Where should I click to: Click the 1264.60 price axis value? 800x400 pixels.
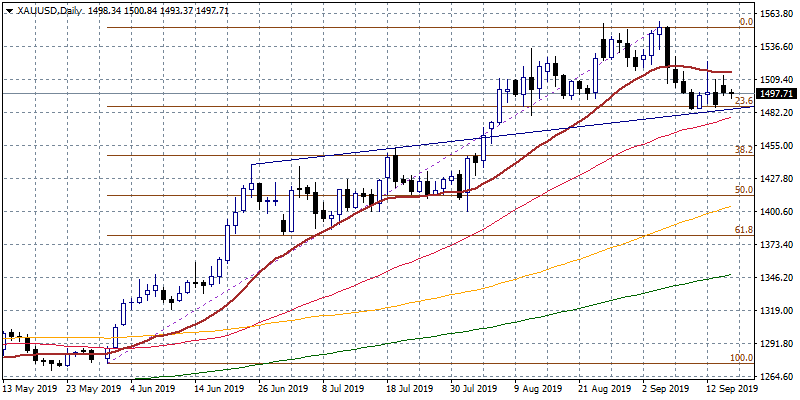pyautogui.click(x=777, y=377)
